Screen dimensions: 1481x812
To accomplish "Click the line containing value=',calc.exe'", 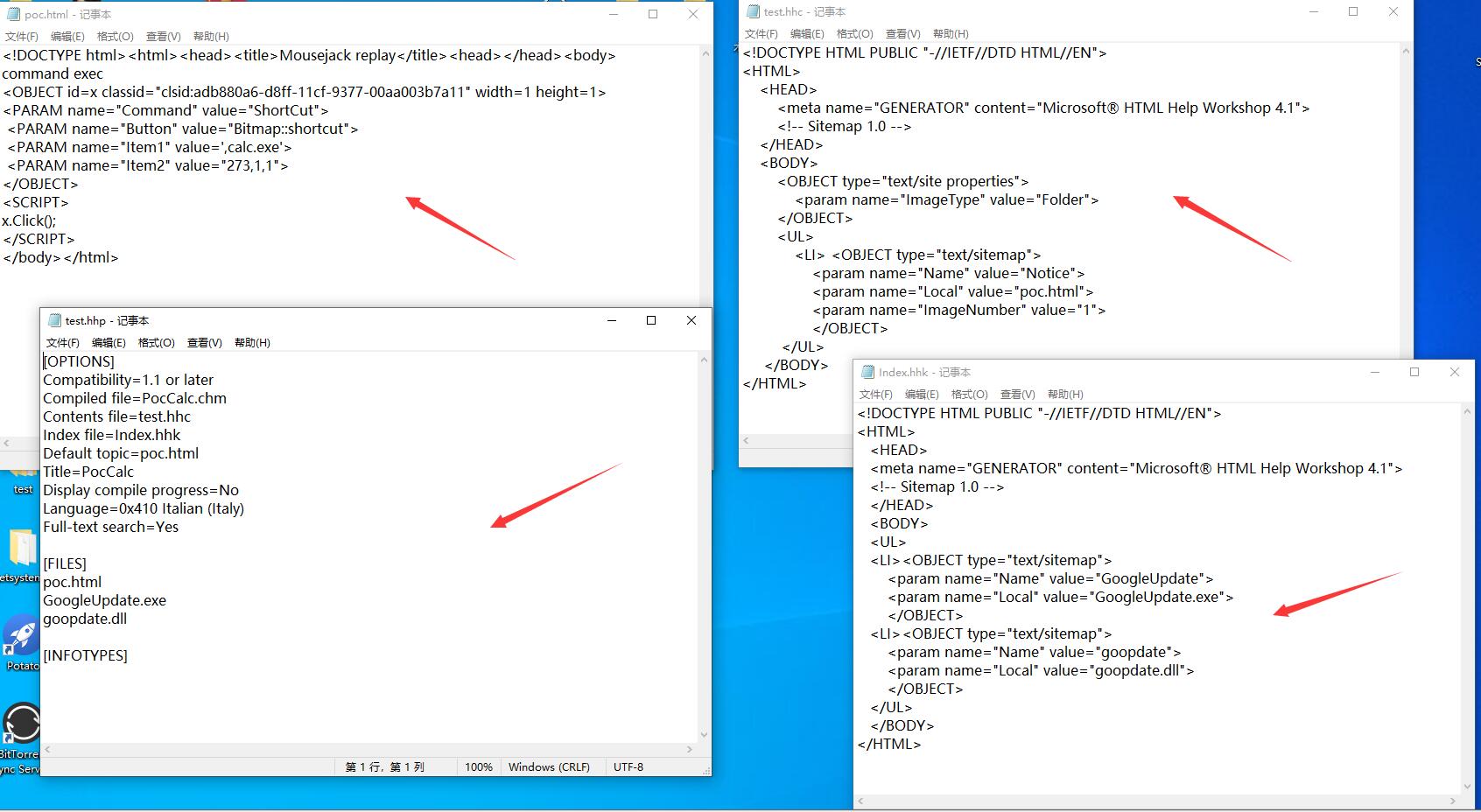I will pos(150,147).
